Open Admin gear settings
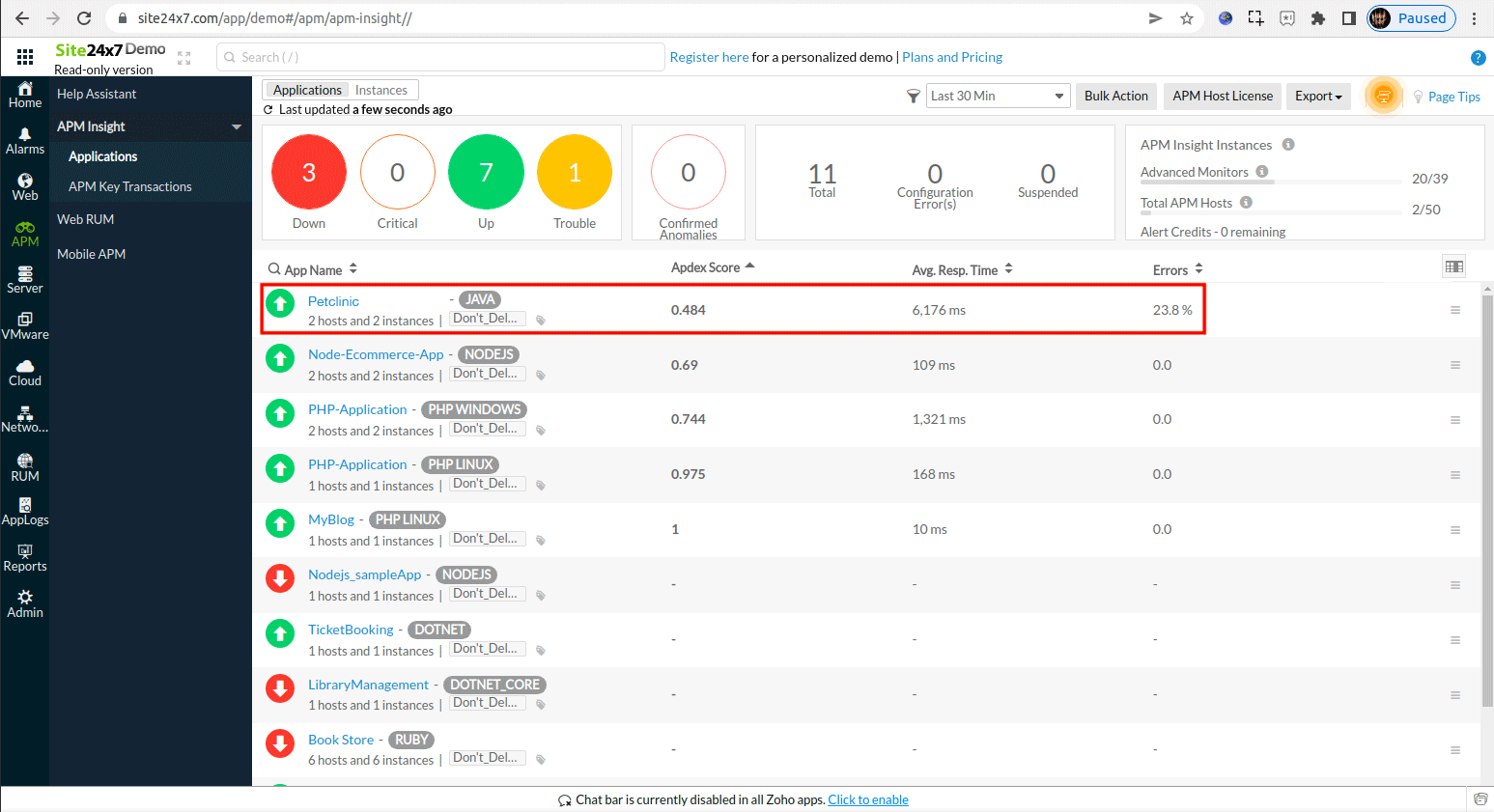The width and height of the screenshot is (1494, 812). tap(25, 603)
